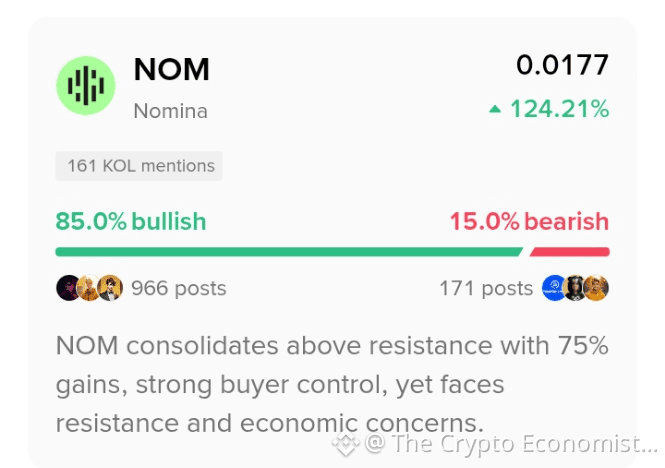Click the green price-up triangle arrow
The width and height of the screenshot is (665, 468).
[x=495, y=110]
